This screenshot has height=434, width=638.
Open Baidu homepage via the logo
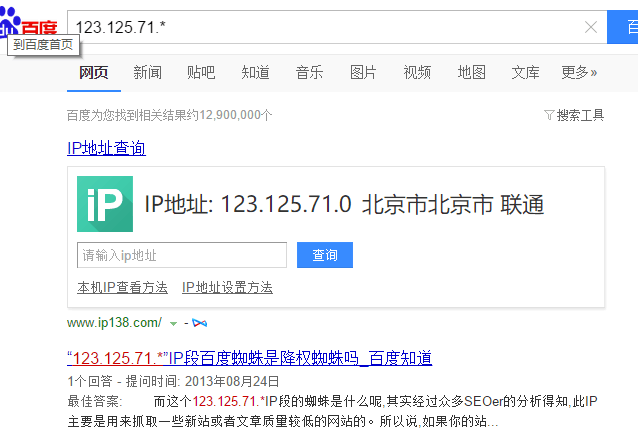point(28,22)
